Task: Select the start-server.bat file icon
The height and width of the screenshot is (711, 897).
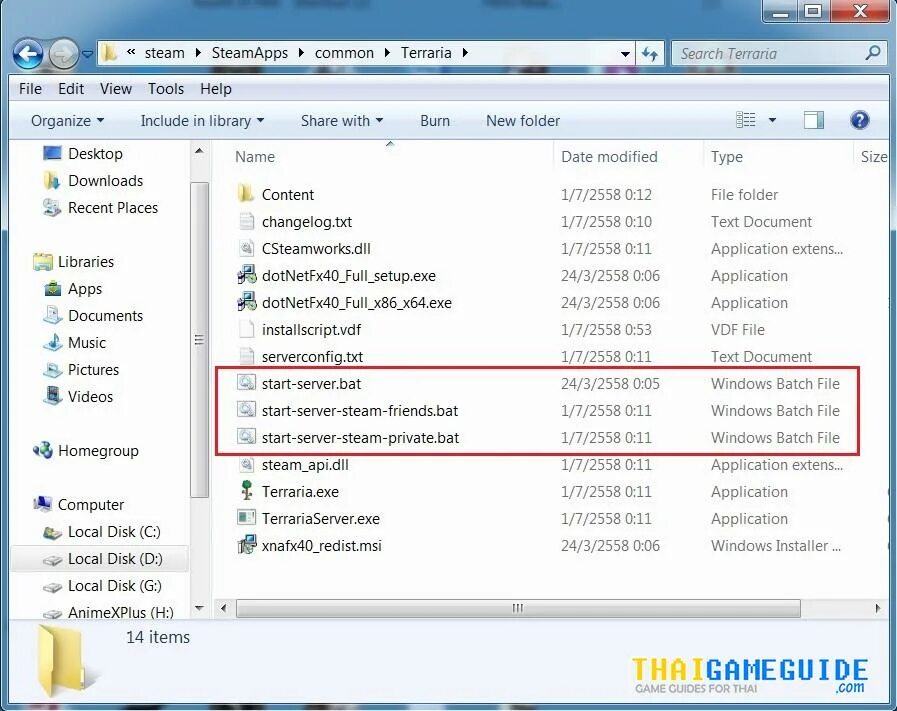Action: (x=246, y=383)
